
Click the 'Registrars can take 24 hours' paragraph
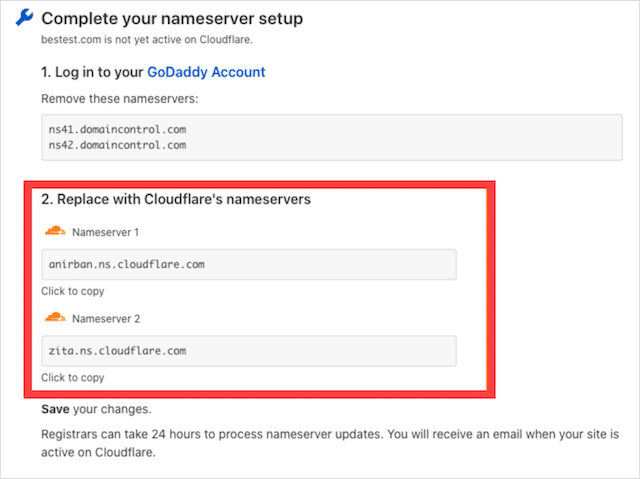330,443
